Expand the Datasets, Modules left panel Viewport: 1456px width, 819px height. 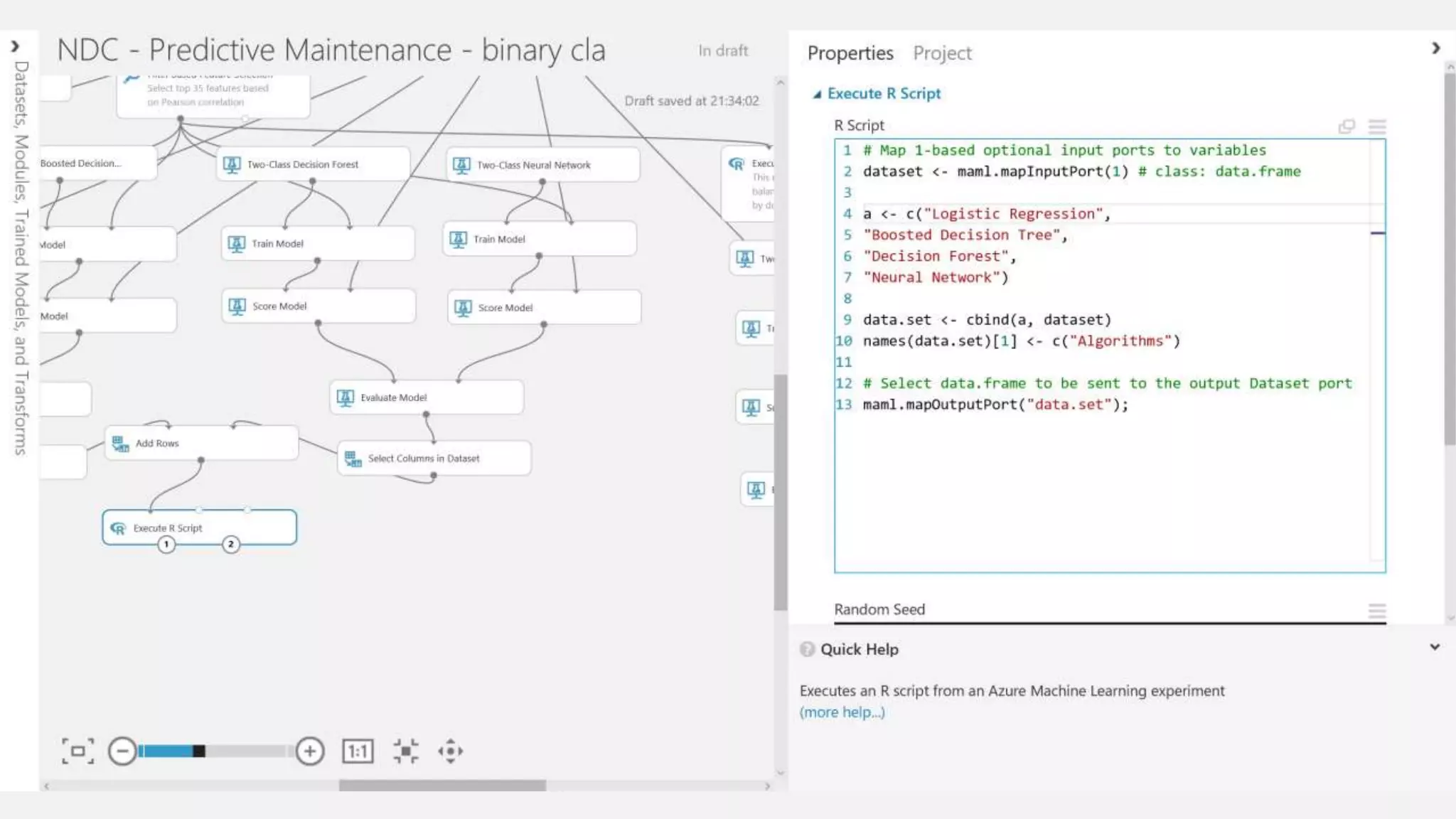coord(15,47)
